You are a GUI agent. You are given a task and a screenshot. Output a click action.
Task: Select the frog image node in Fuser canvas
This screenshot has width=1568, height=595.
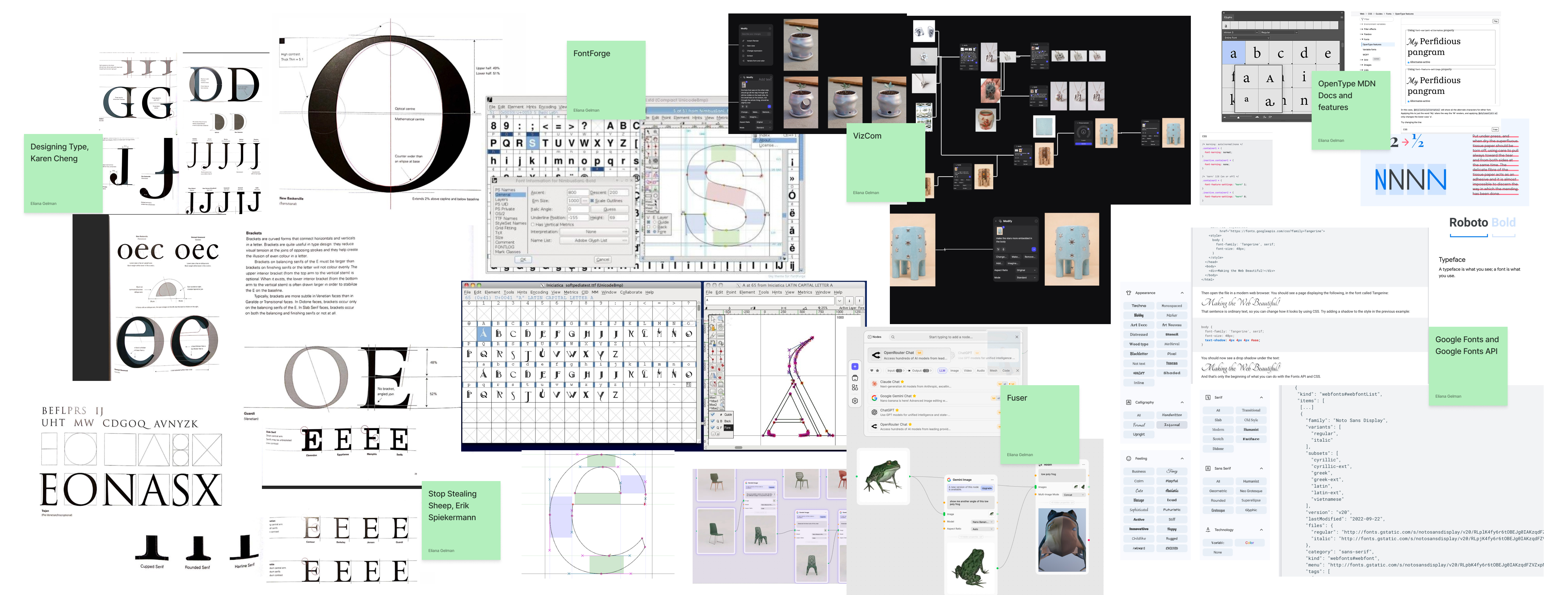pos(883,477)
